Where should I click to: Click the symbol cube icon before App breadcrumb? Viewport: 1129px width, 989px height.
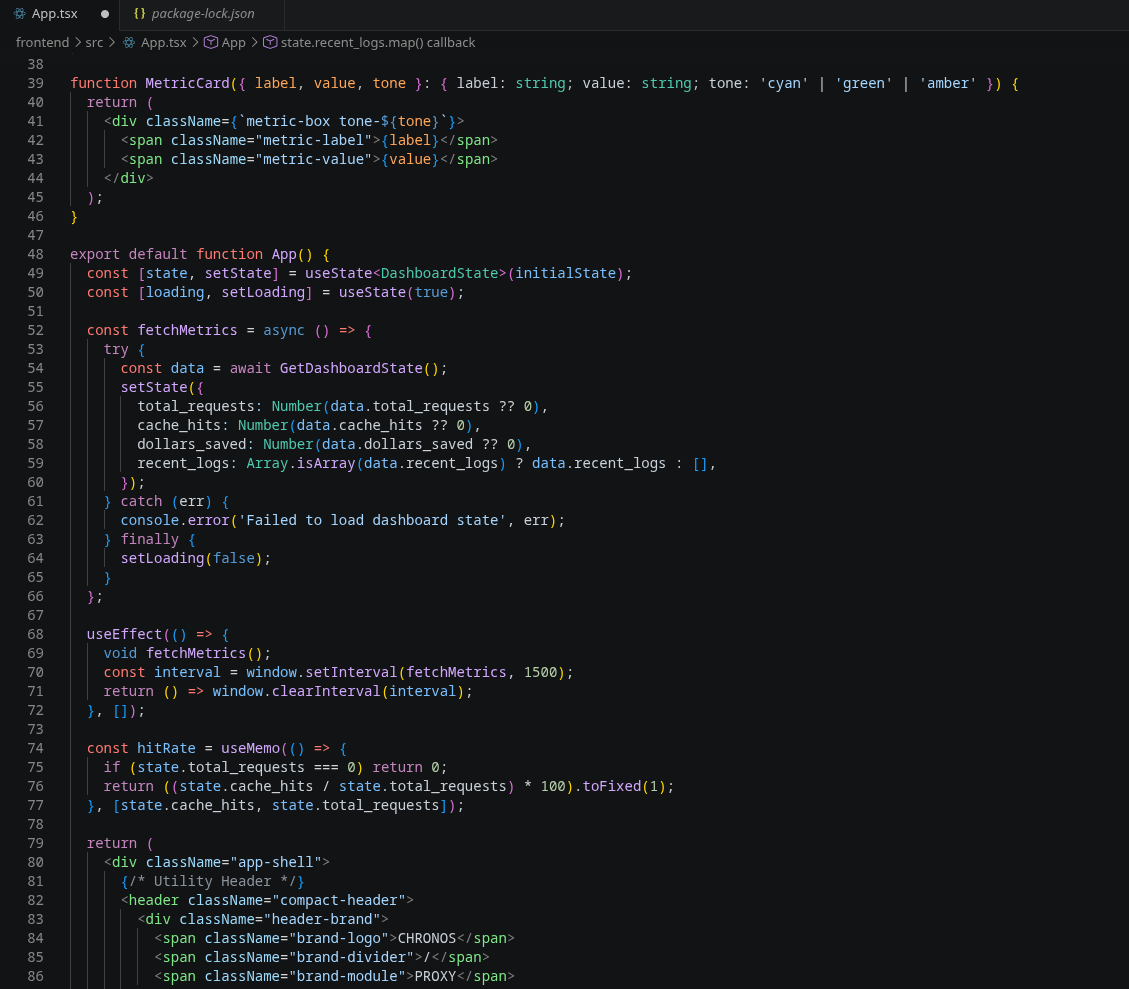pos(209,42)
